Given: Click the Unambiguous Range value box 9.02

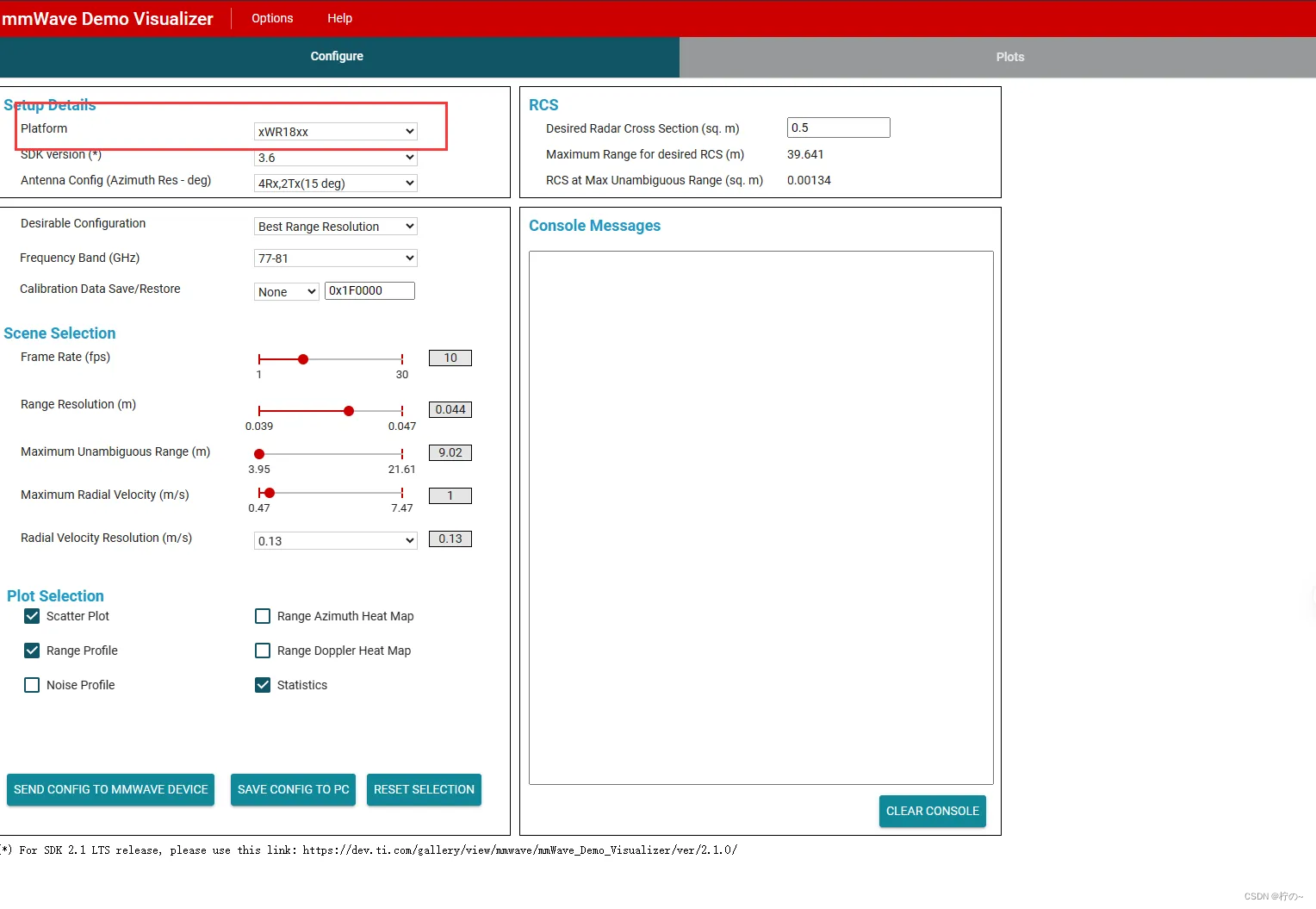Looking at the screenshot, I should coord(450,453).
